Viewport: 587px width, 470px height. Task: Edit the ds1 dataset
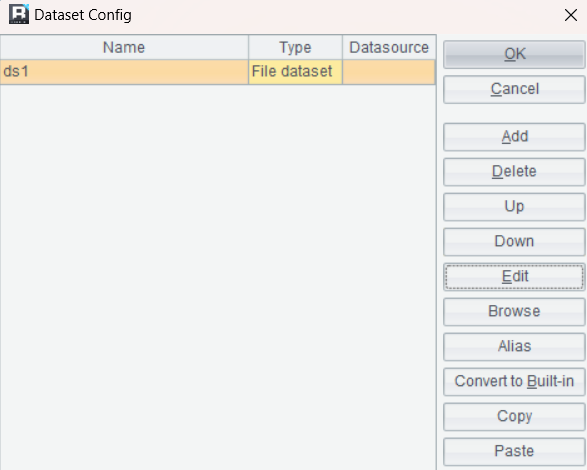(514, 277)
